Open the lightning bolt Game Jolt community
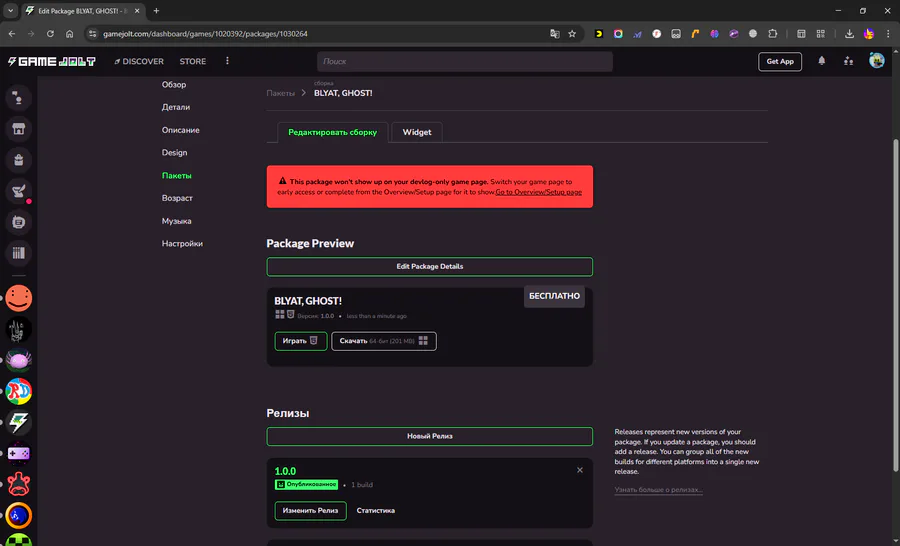The height and width of the screenshot is (546, 900). [x=18, y=423]
